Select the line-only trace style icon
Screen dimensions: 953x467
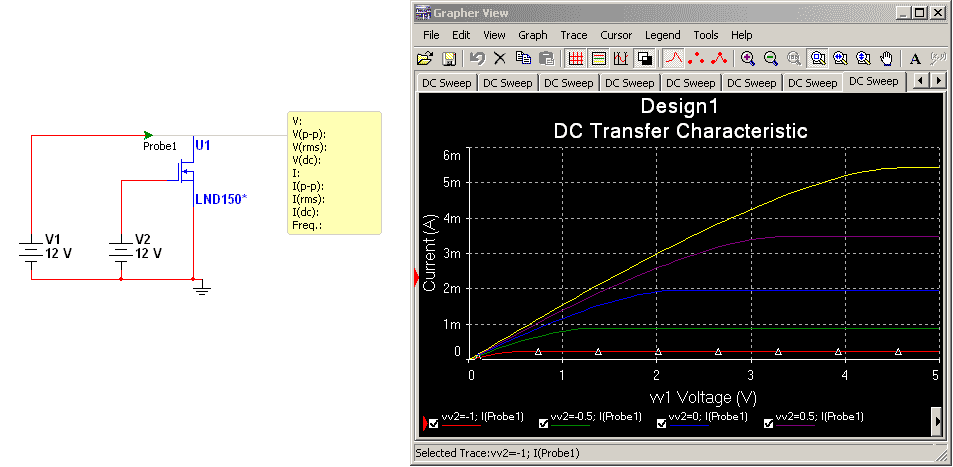673,58
